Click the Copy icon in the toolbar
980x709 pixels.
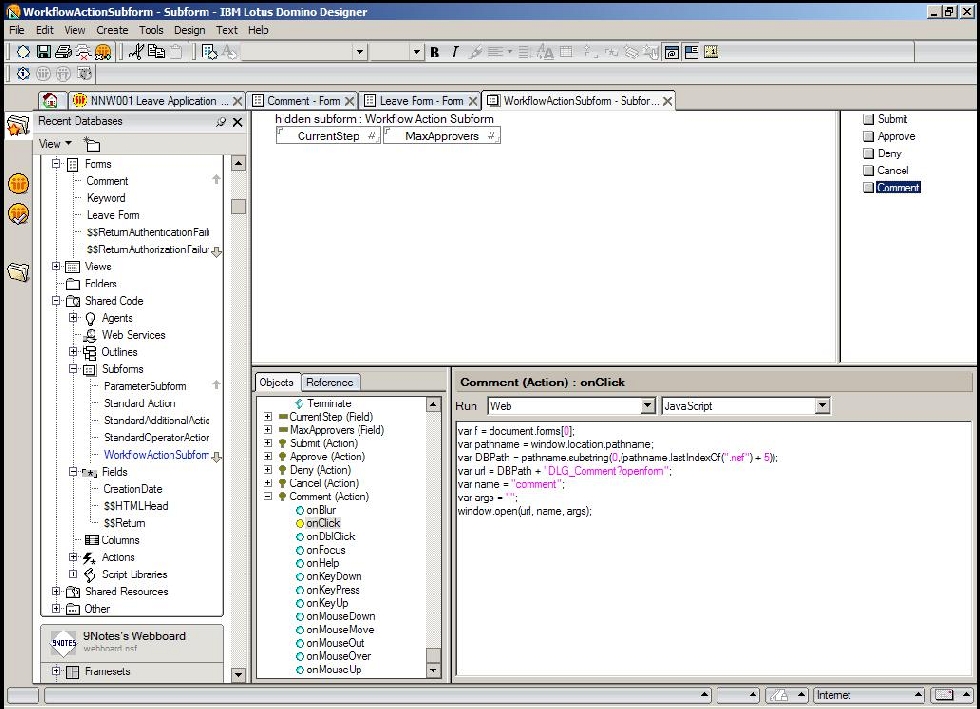pyautogui.click(x=156, y=52)
